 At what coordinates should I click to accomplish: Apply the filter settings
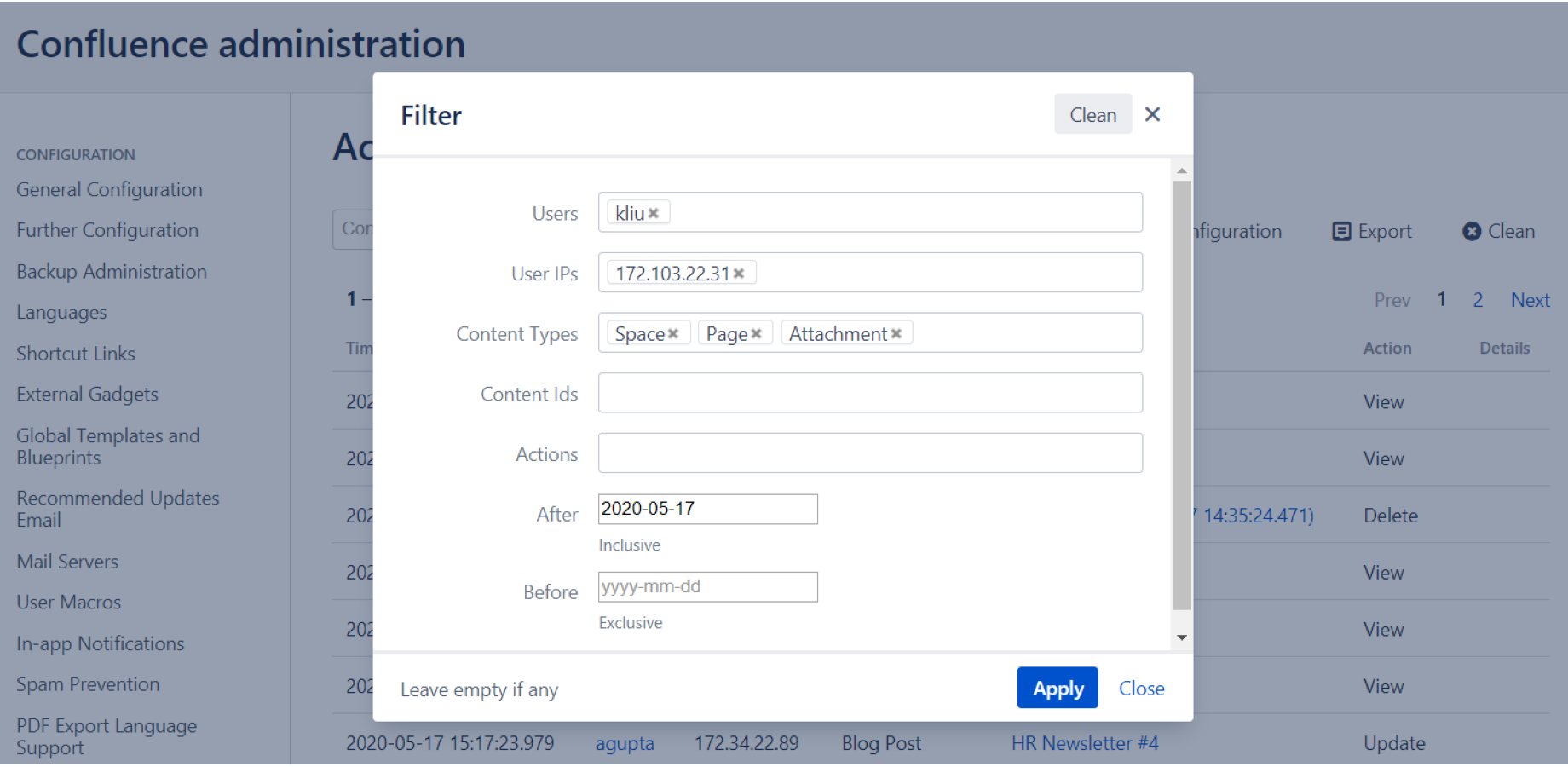point(1058,688)
